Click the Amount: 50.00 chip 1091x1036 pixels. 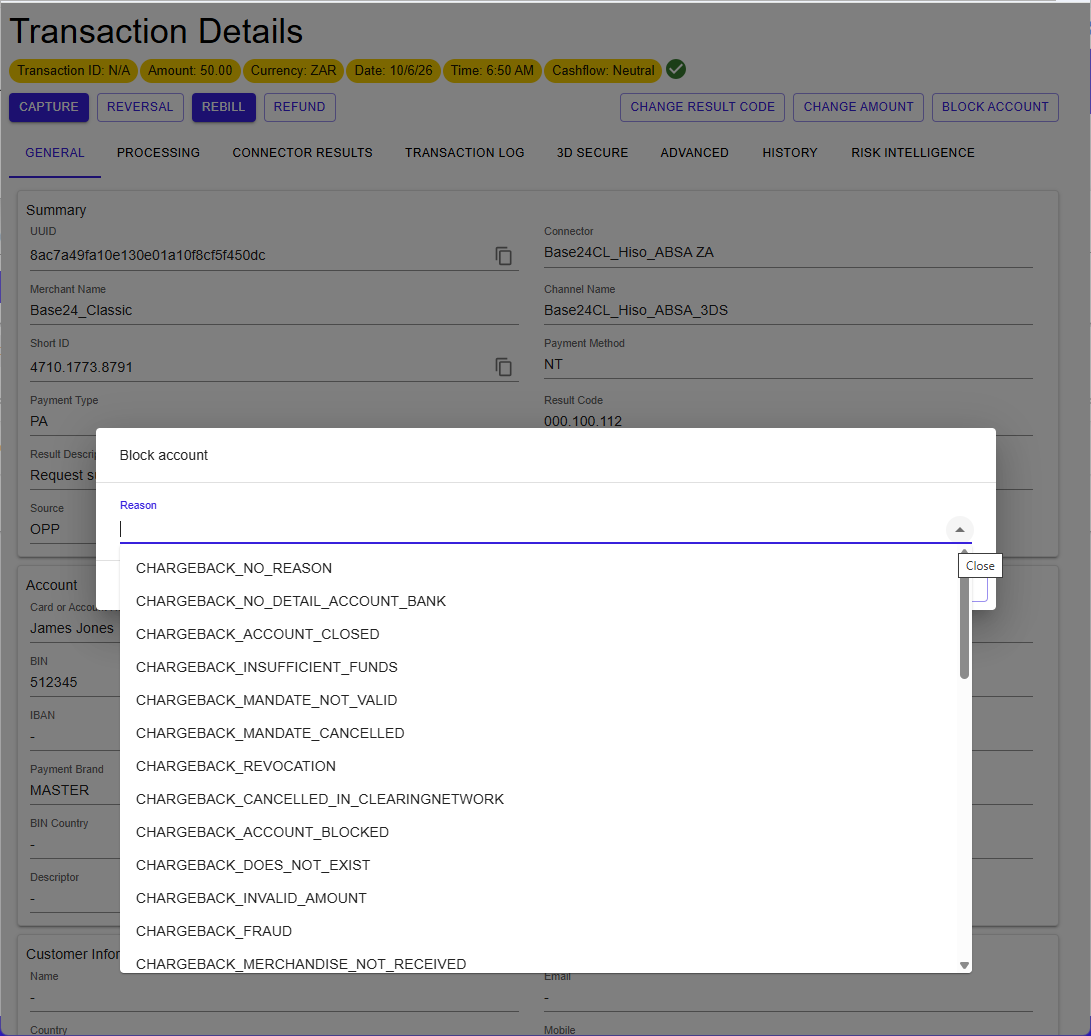(x=190, y=70)
